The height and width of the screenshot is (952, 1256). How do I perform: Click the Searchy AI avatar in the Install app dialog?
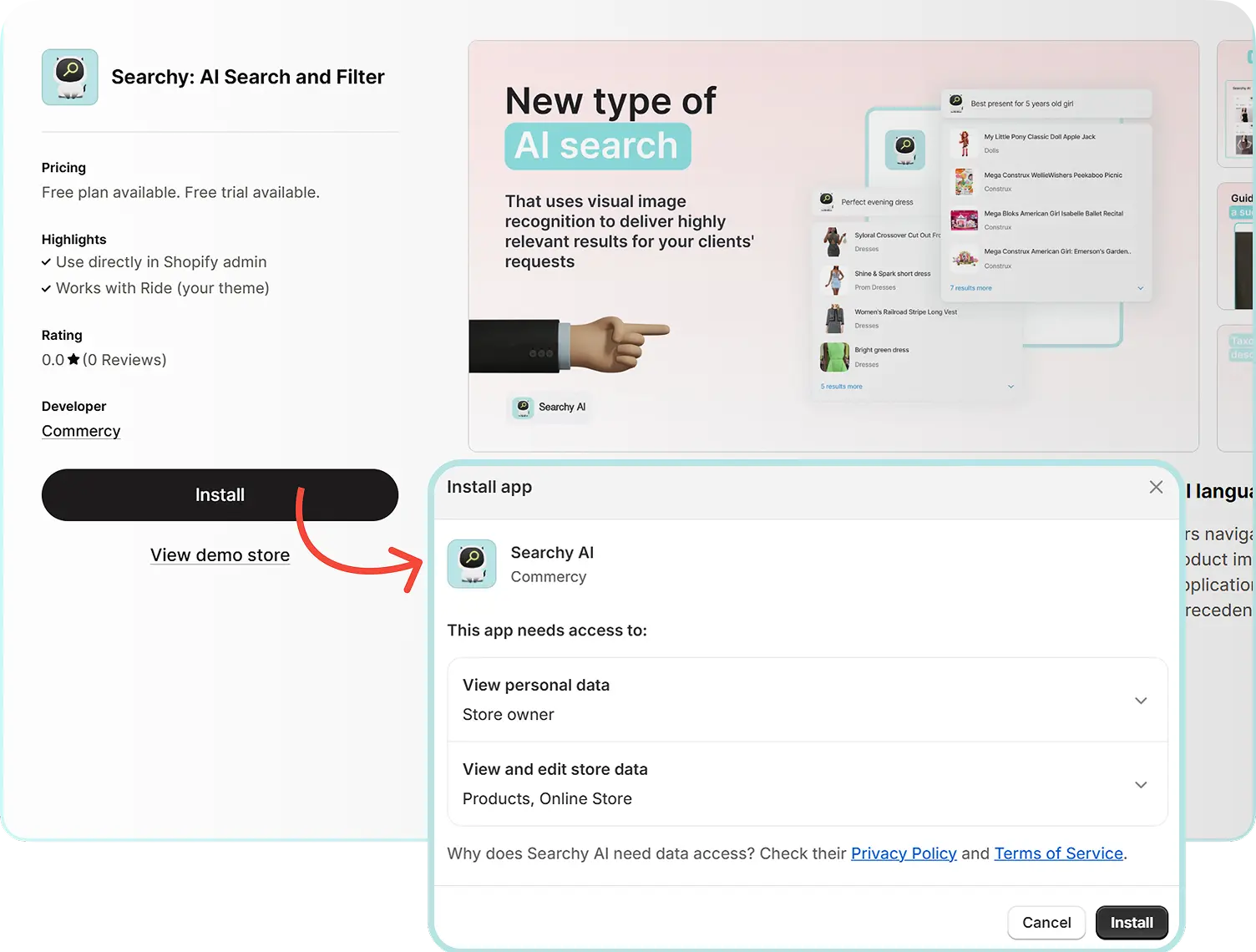(x=472, y=564)
